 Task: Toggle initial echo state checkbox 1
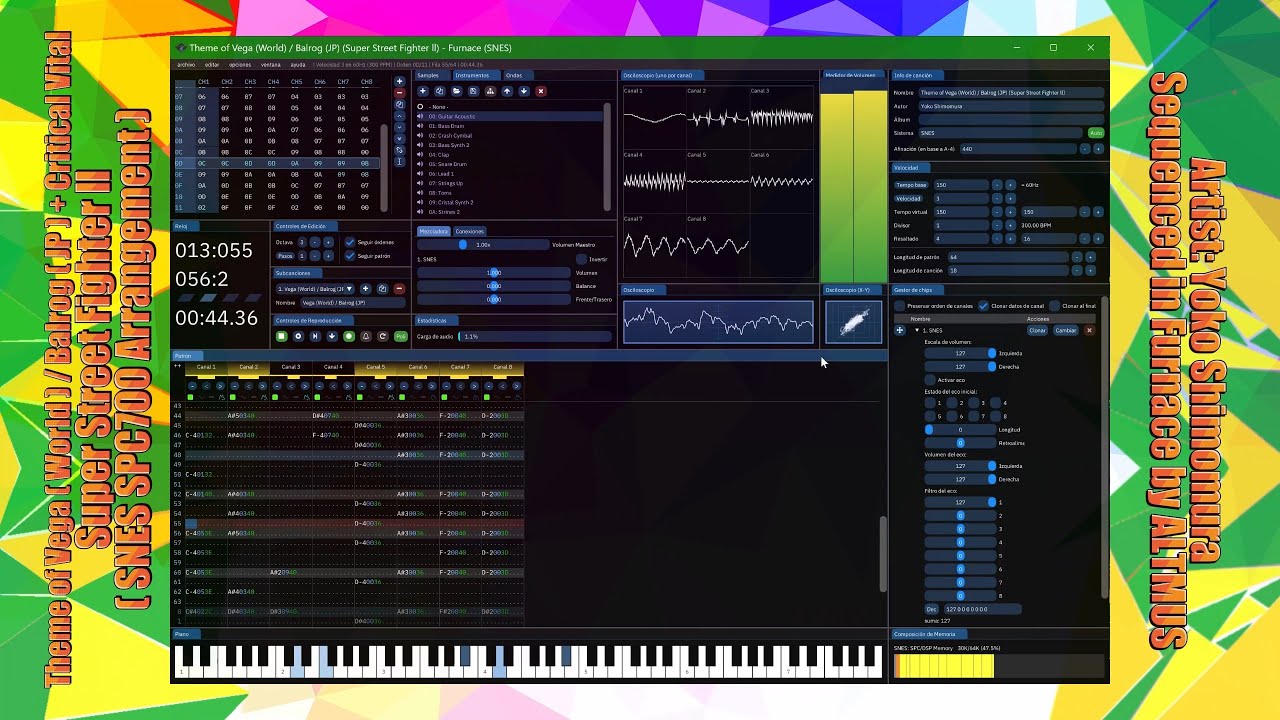[930, 403]
